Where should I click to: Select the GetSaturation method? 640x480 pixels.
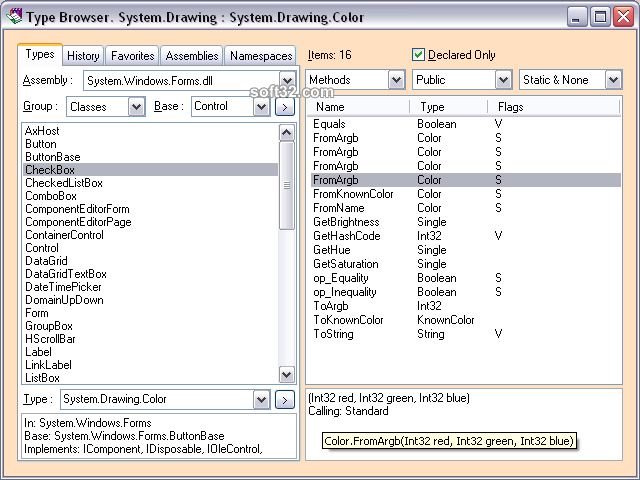(464, 264)
